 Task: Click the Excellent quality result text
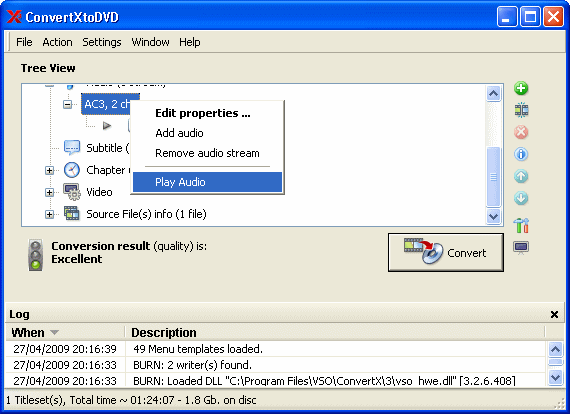tap(77, 259)
